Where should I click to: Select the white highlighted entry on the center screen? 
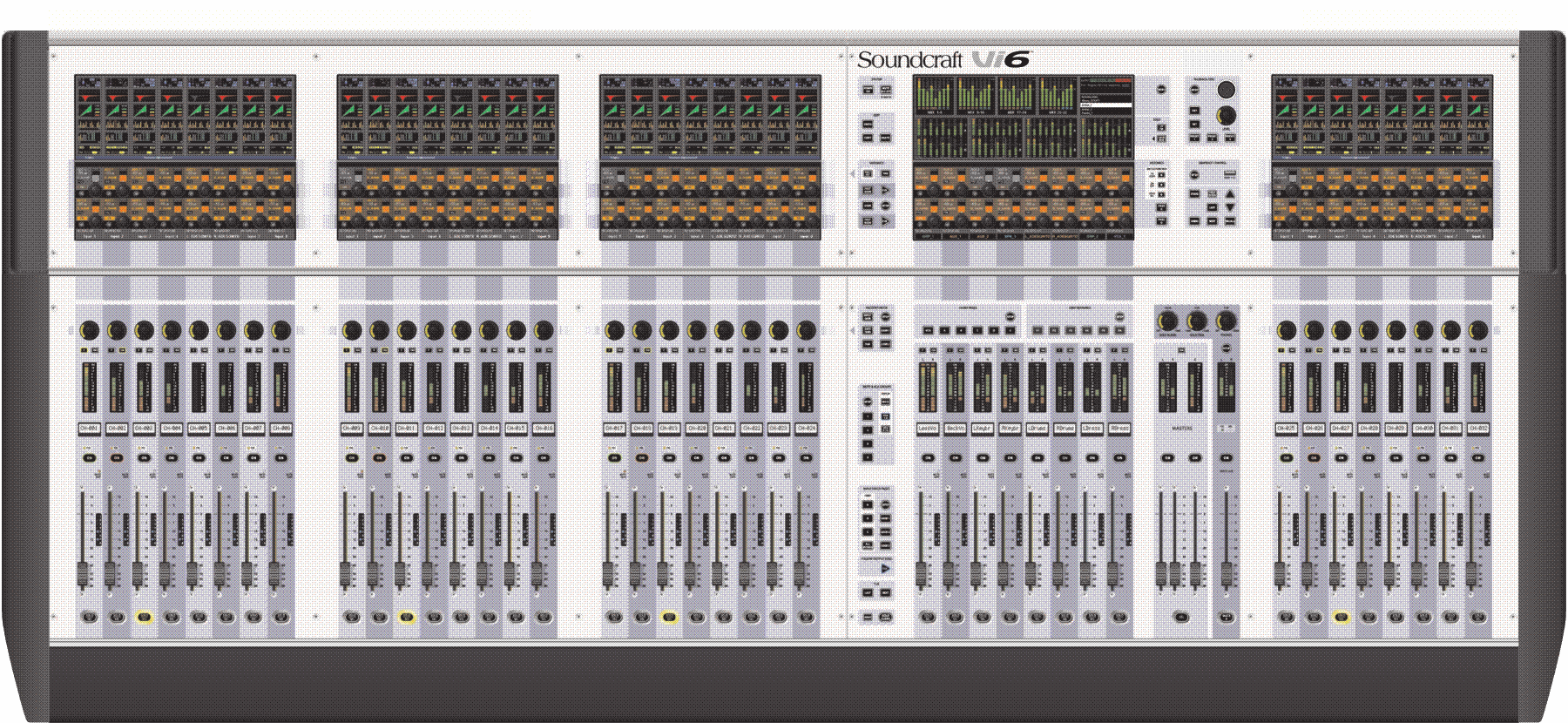1106,106
